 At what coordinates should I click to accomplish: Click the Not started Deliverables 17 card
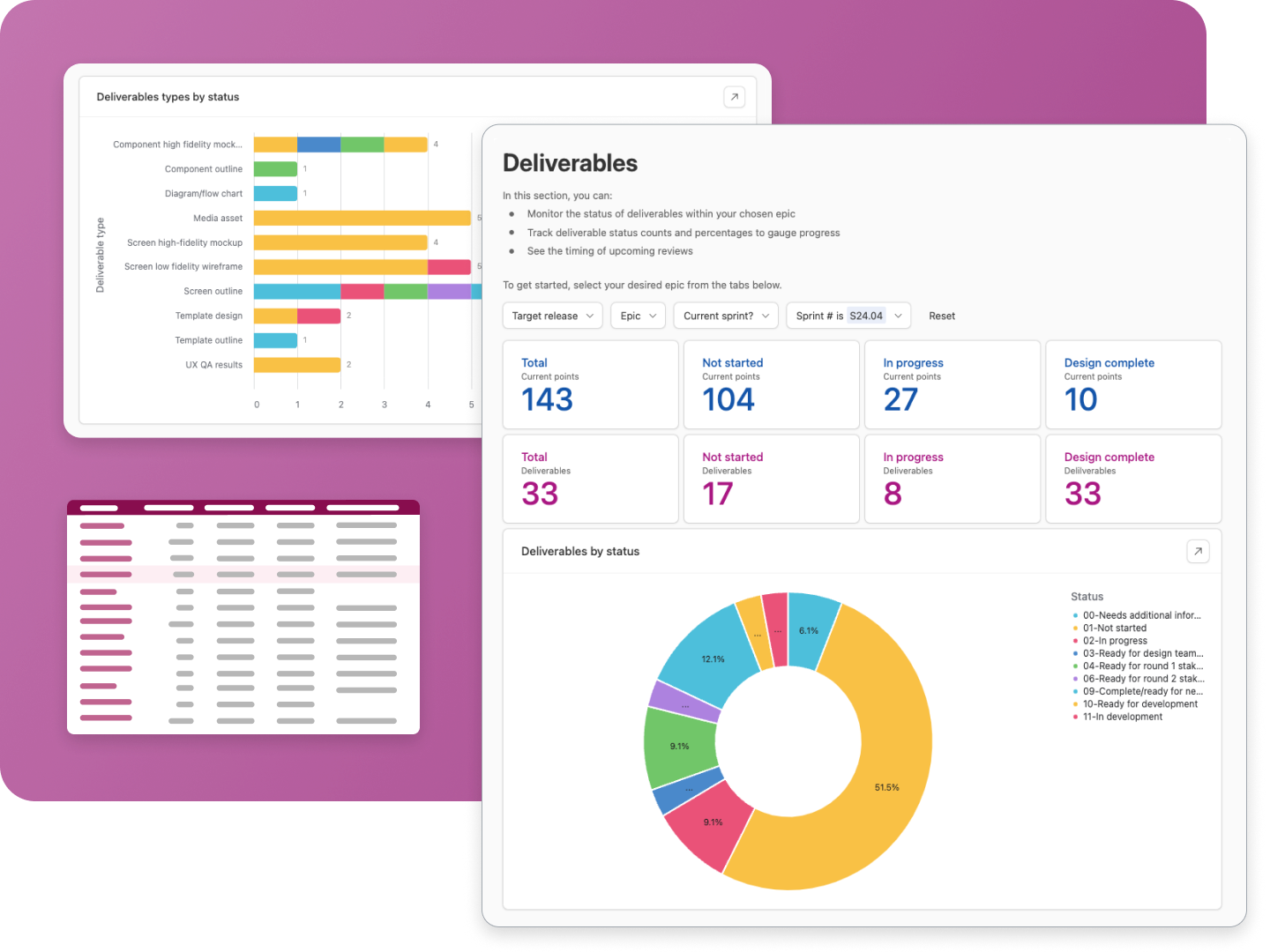(x=772, y=479)
